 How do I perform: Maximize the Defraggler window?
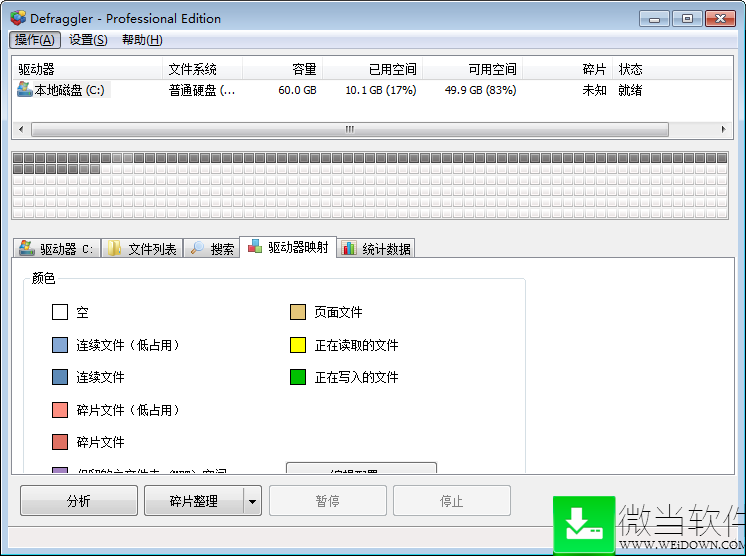687,19
